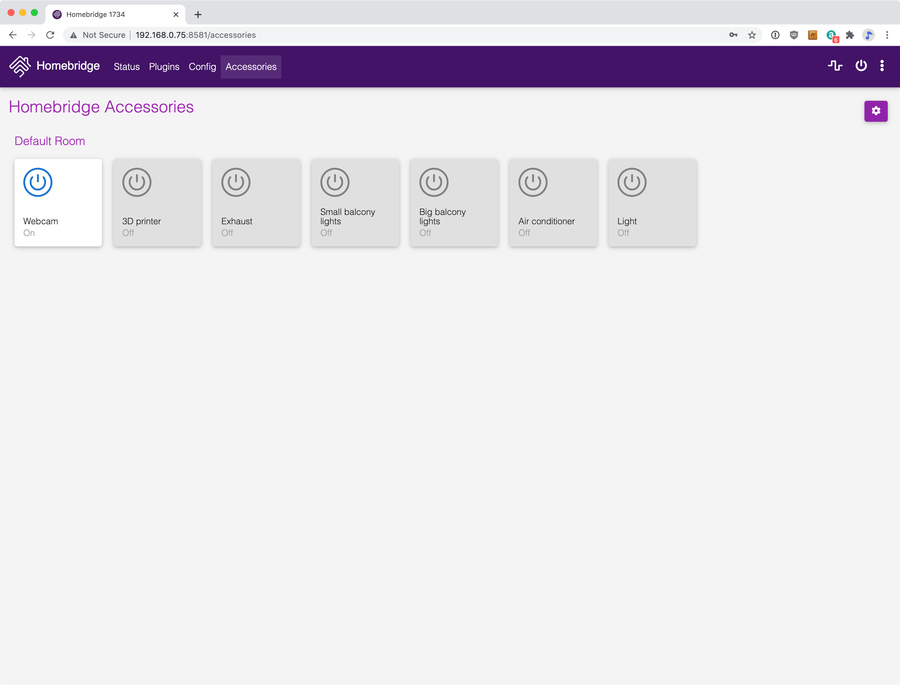Screen dimensions: 900x685
Task: Switch on the Exhaust accessory
Action: click(x=236, y=182)
